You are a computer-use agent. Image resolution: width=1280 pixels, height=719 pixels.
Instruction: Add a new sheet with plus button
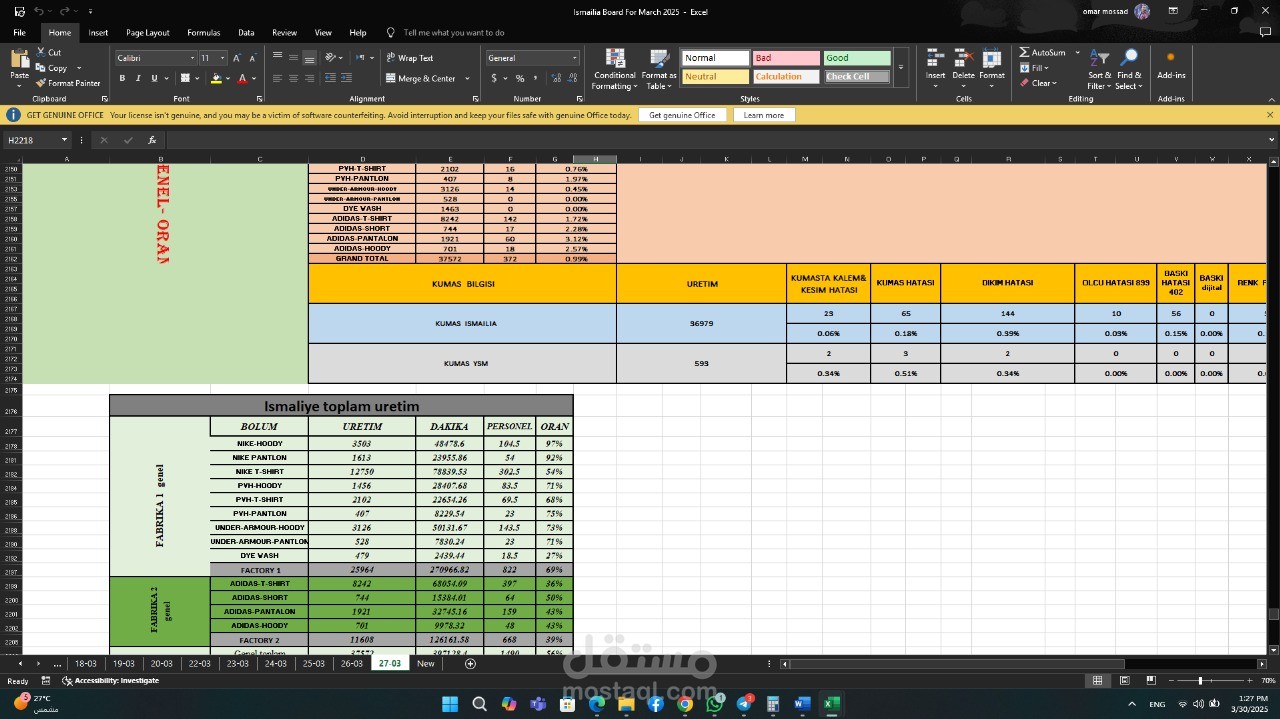470,663
